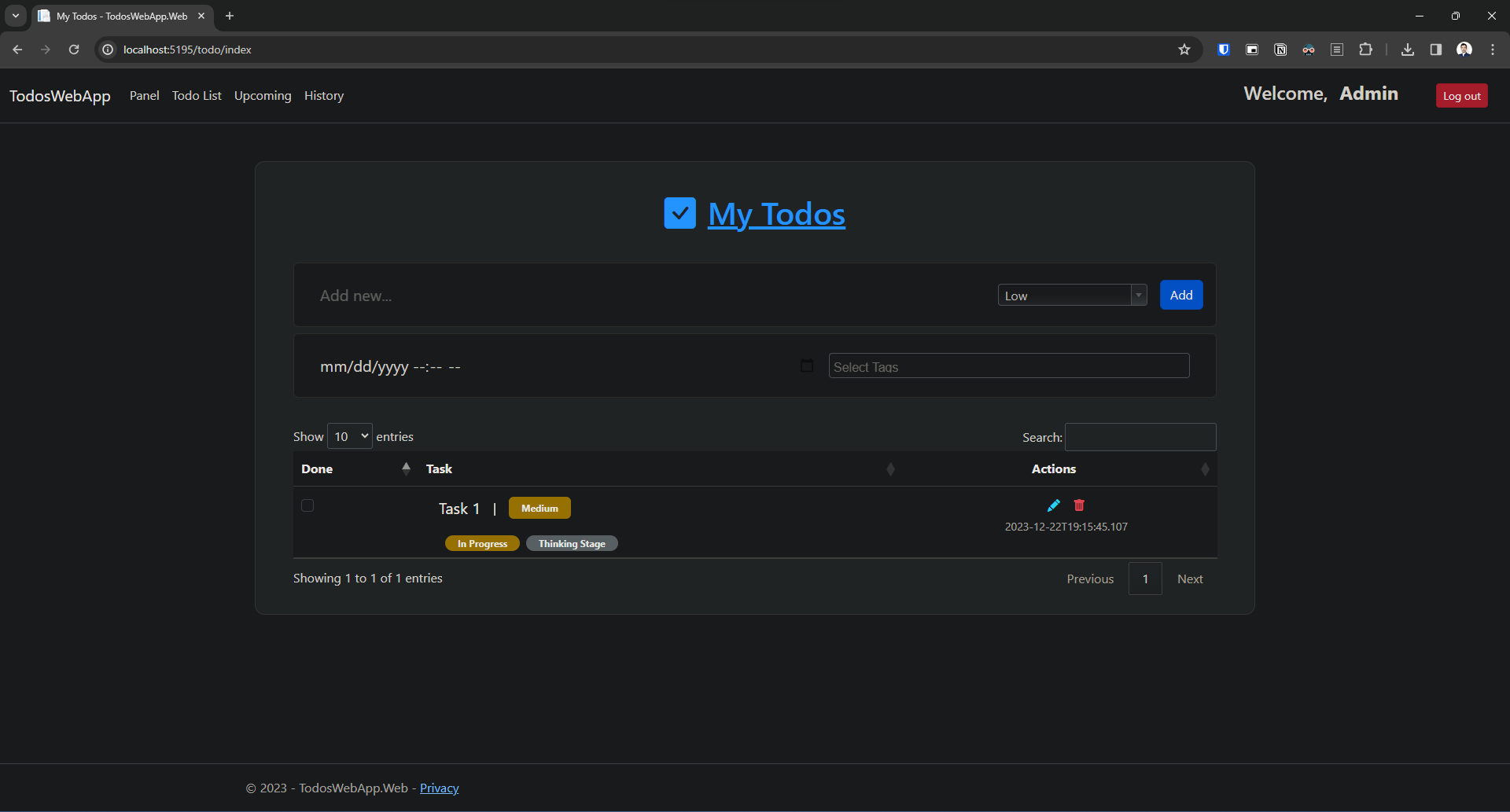This screenshot has width=1510, height=812.
Task: Focus the Select Tags field
Action: point(1009,366)
